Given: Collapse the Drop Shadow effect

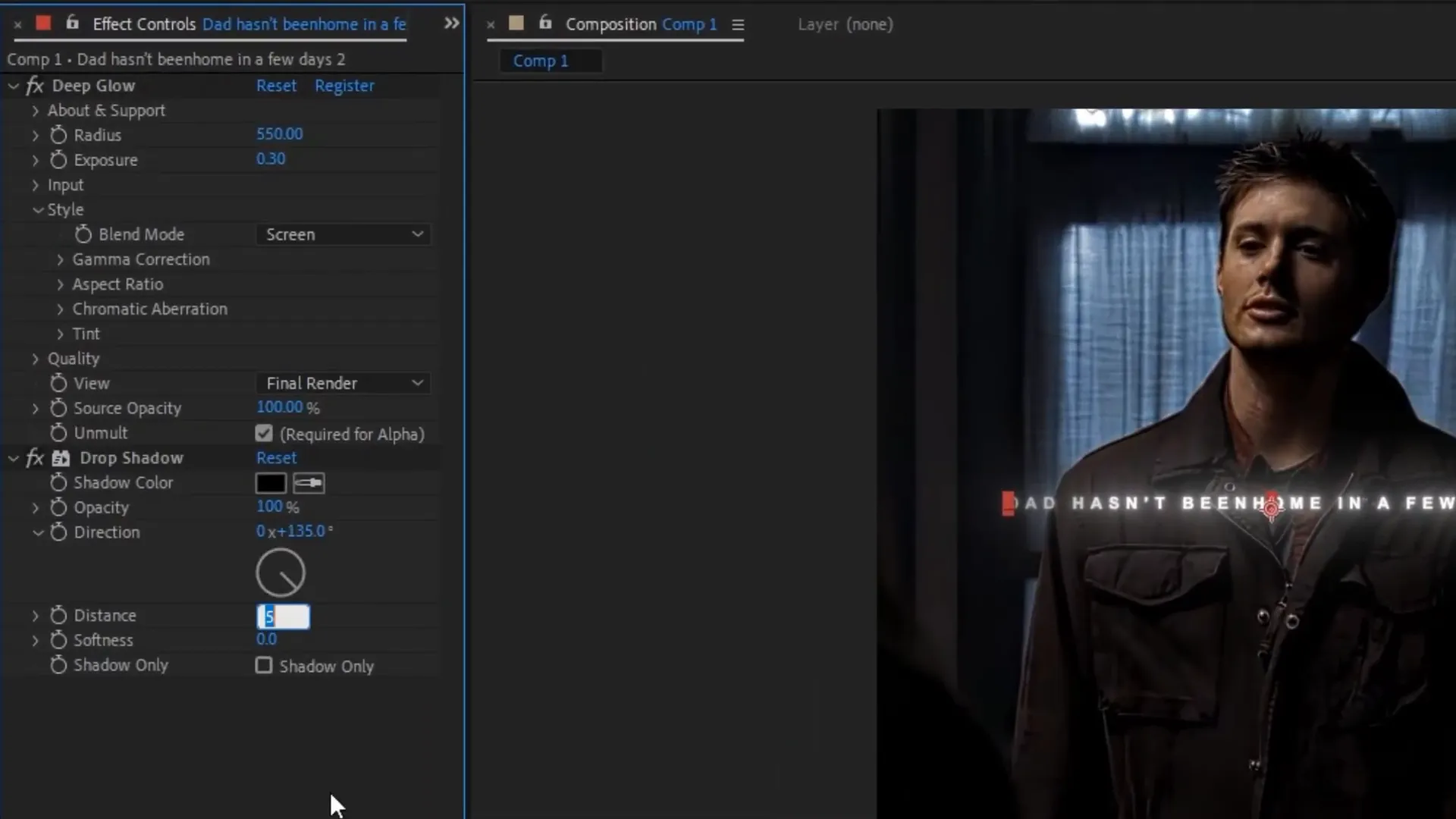Looking at the screenshot, I should pos(13,458).
